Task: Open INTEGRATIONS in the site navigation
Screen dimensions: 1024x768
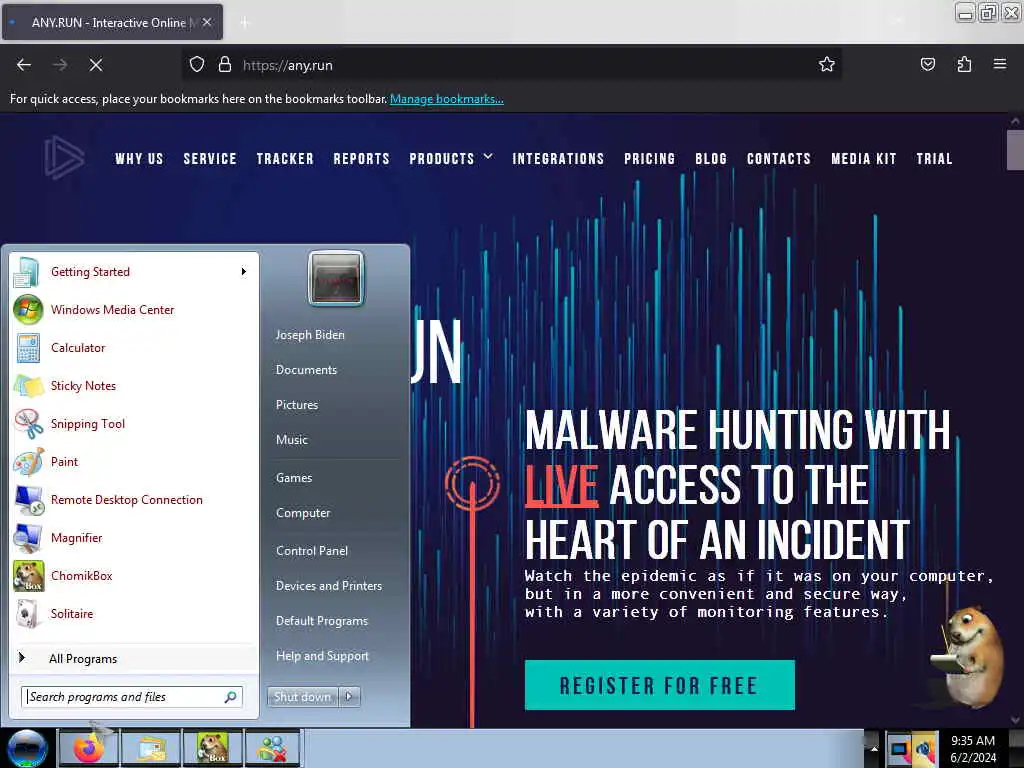Action: 558,159
